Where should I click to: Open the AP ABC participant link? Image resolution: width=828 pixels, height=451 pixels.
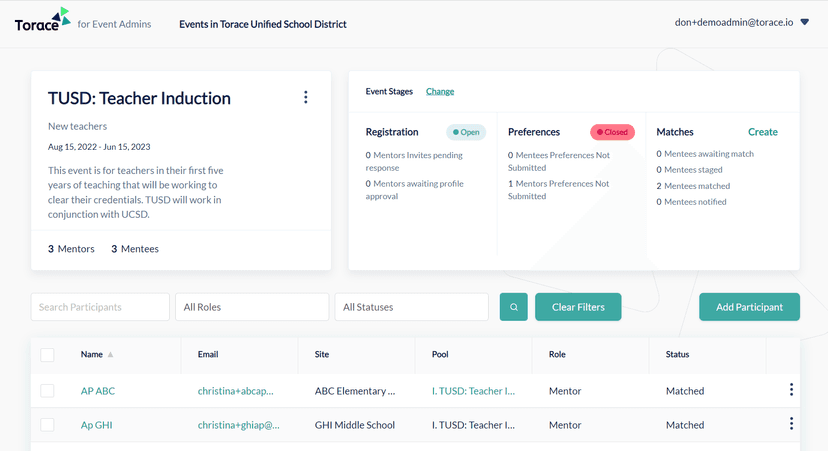(x=98, y=391)
